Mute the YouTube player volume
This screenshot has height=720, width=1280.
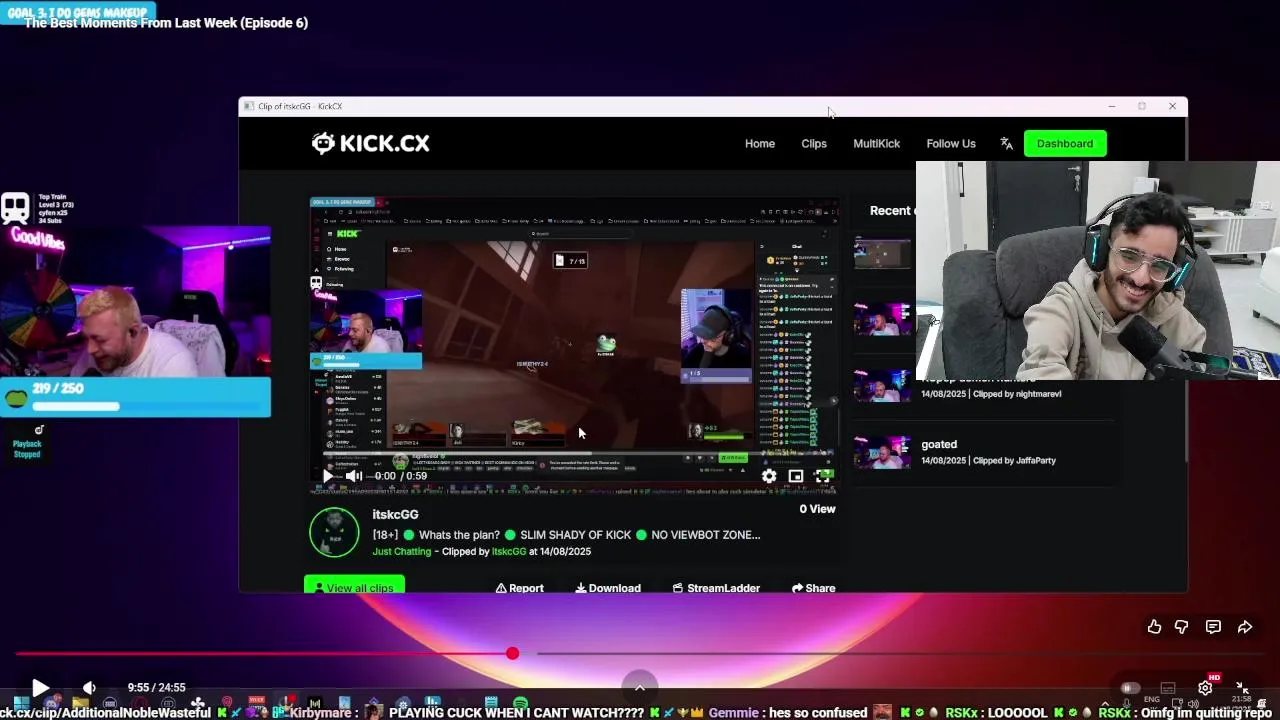89,687
